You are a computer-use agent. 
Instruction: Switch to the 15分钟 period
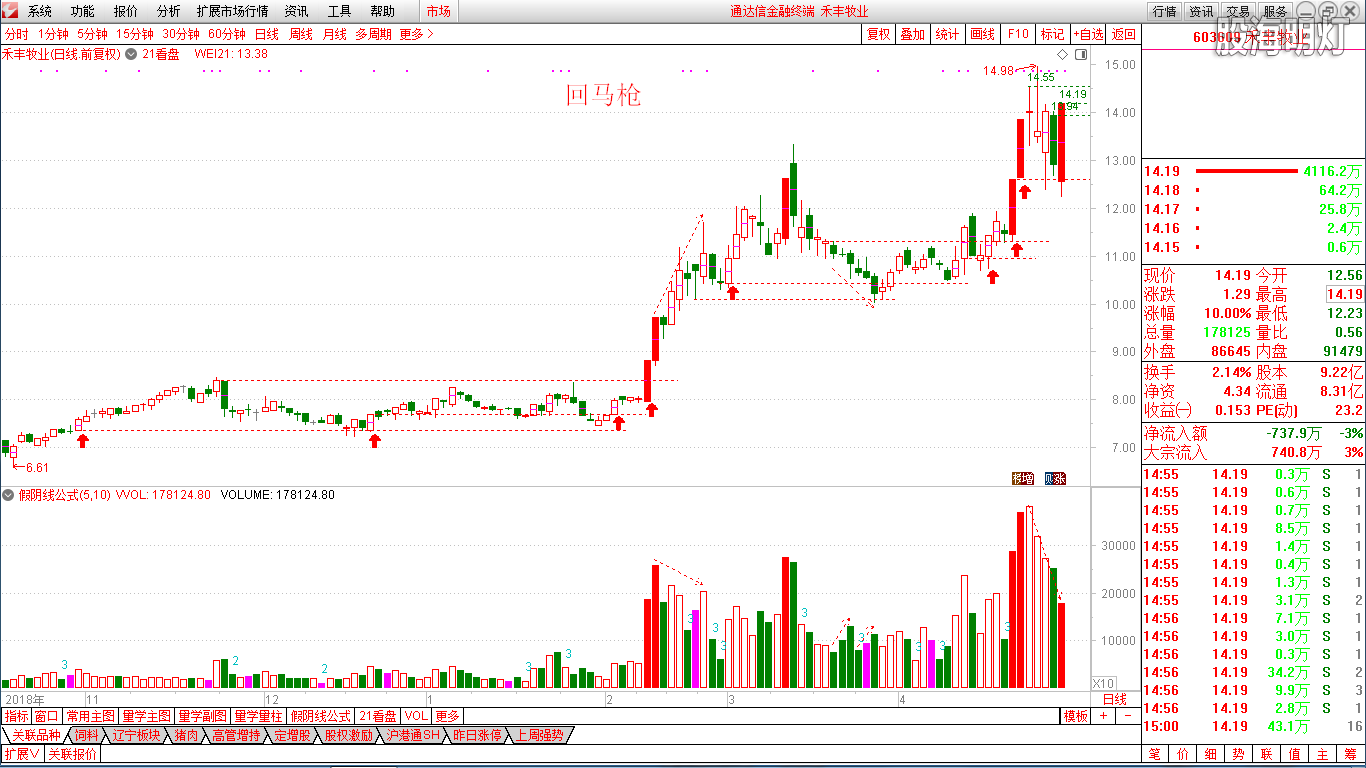(x=135, y=34)
